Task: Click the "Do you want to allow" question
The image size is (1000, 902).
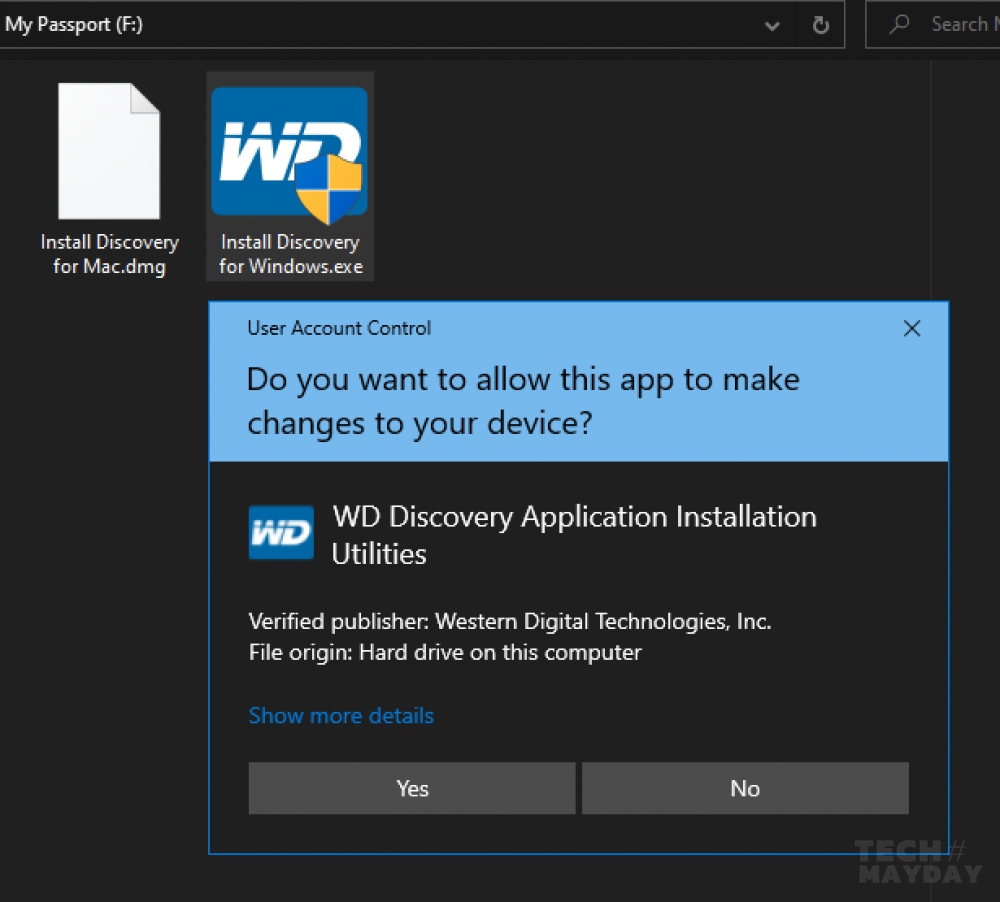Action: 523,401
